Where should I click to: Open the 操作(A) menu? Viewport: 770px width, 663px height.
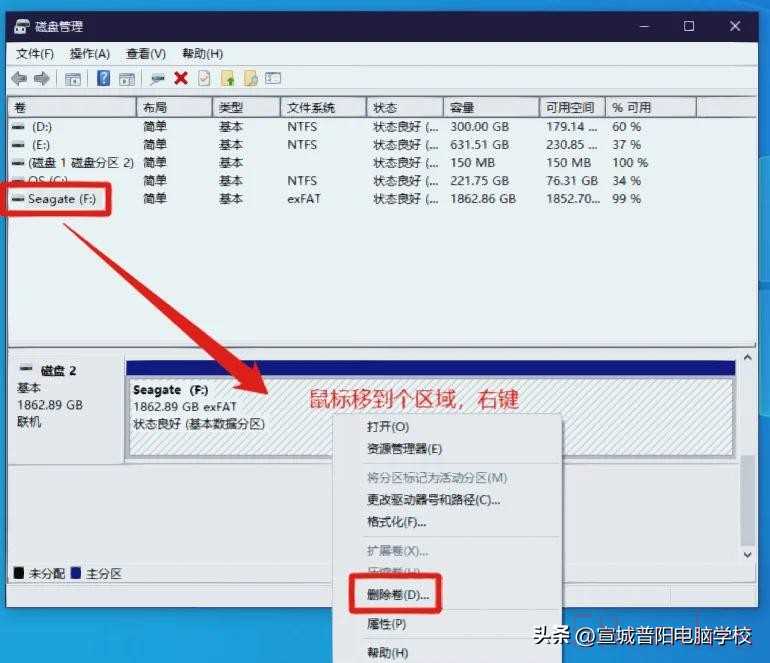(90, 54)
